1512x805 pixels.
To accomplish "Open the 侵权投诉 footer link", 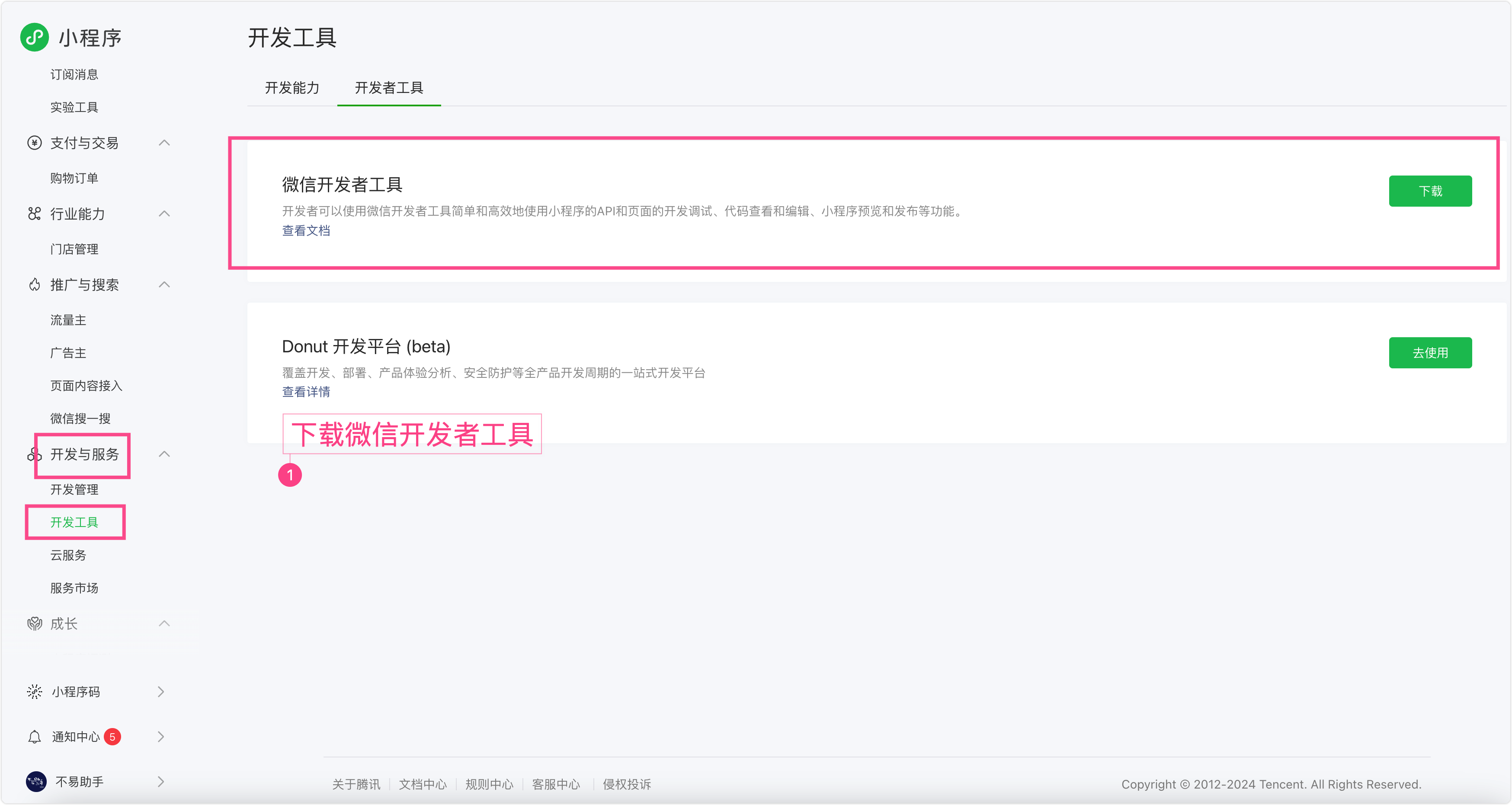I will pyautogui.click(x=627, y=784).
